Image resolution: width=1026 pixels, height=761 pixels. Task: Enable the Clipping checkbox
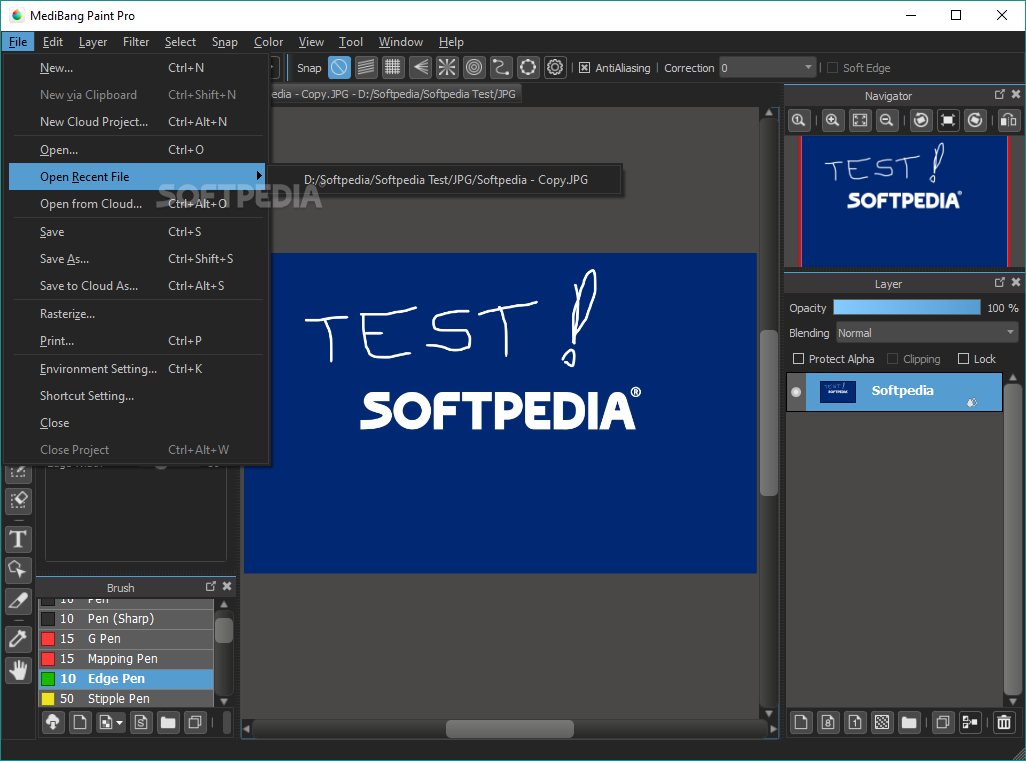point(893,359)
